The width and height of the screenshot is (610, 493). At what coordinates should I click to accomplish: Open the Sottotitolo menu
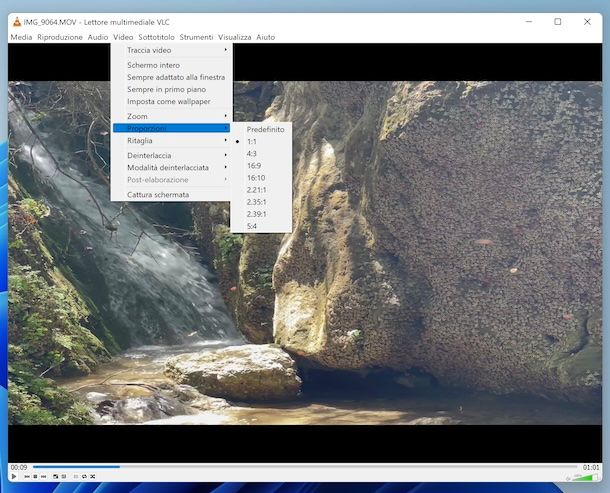point(156,37)
